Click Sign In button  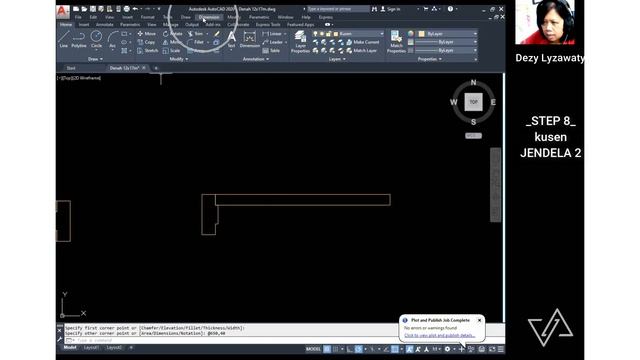pos(390,9)
